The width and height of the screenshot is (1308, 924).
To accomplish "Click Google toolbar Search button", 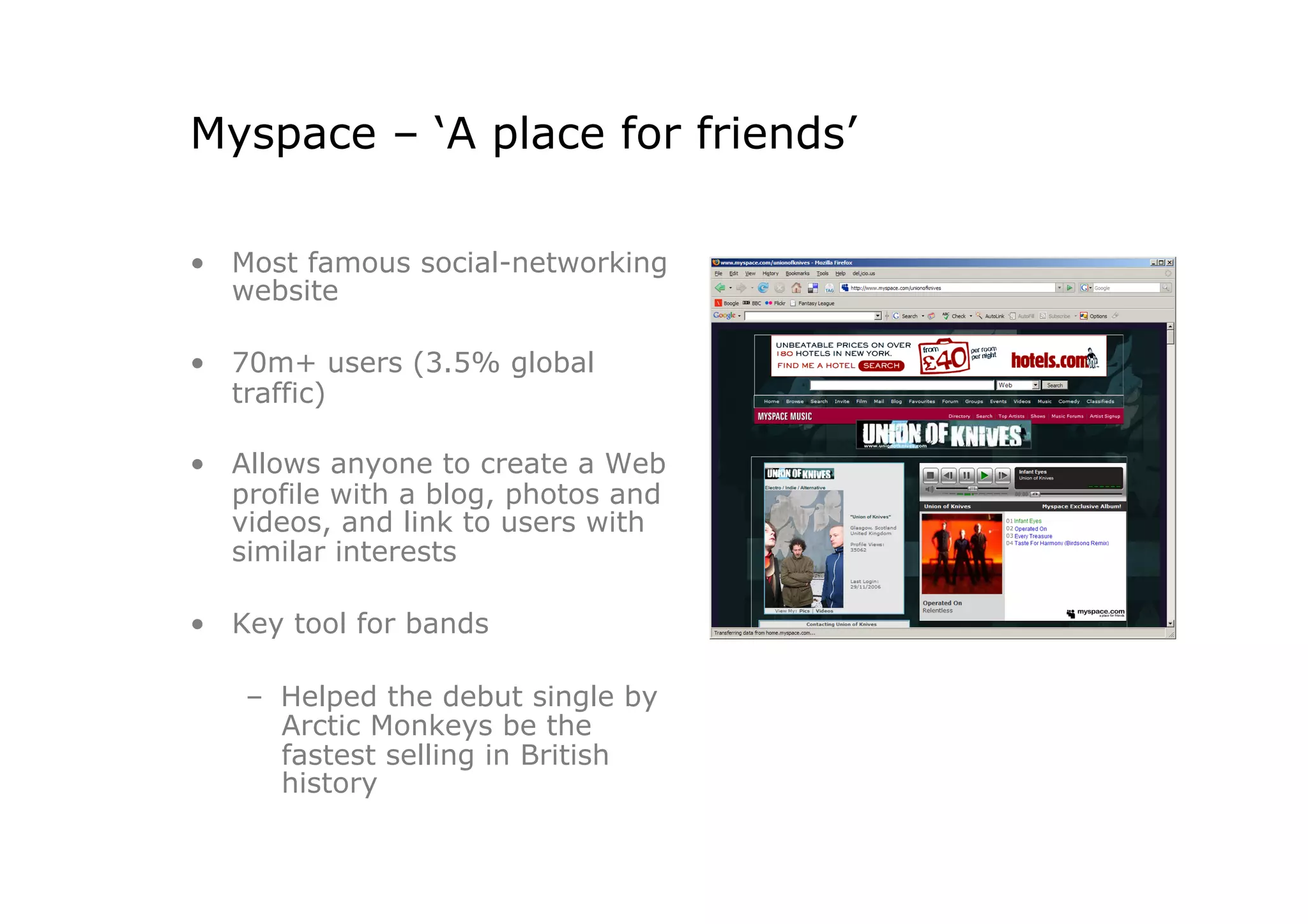I will 905,316.
